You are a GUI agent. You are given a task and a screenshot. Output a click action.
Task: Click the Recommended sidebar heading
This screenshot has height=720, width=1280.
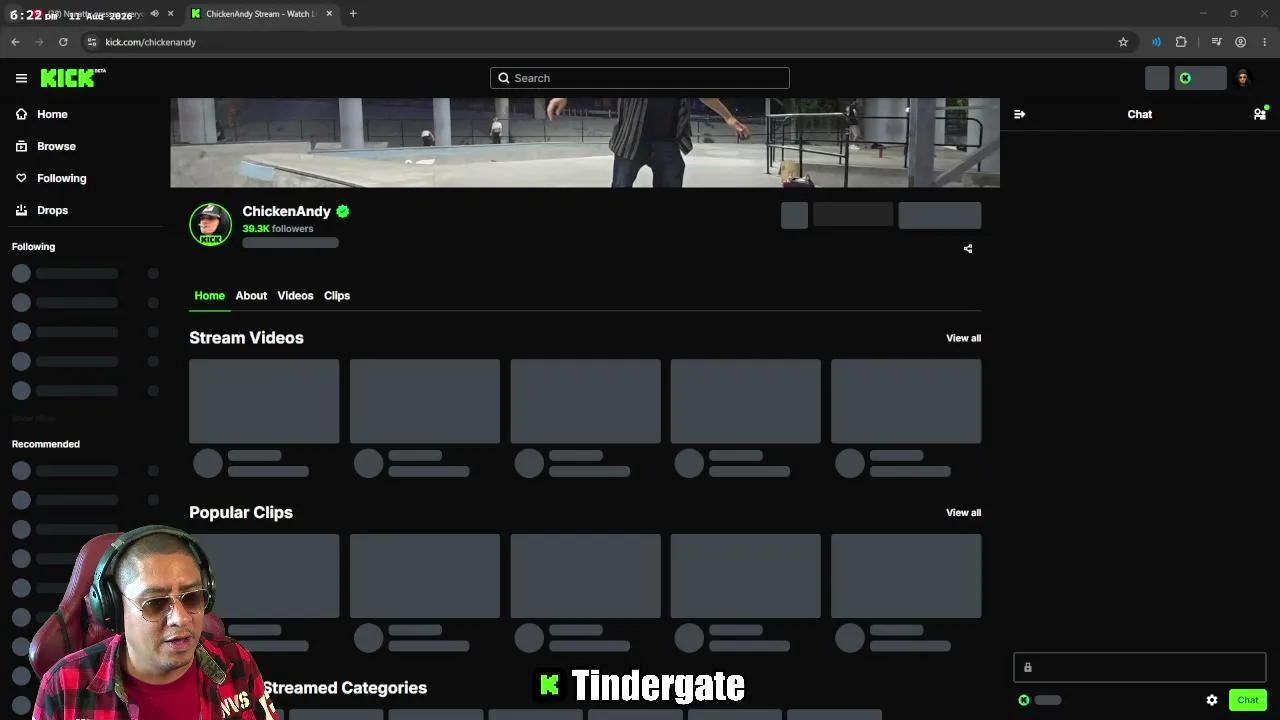pyautogui.click(x=46, y=444)
